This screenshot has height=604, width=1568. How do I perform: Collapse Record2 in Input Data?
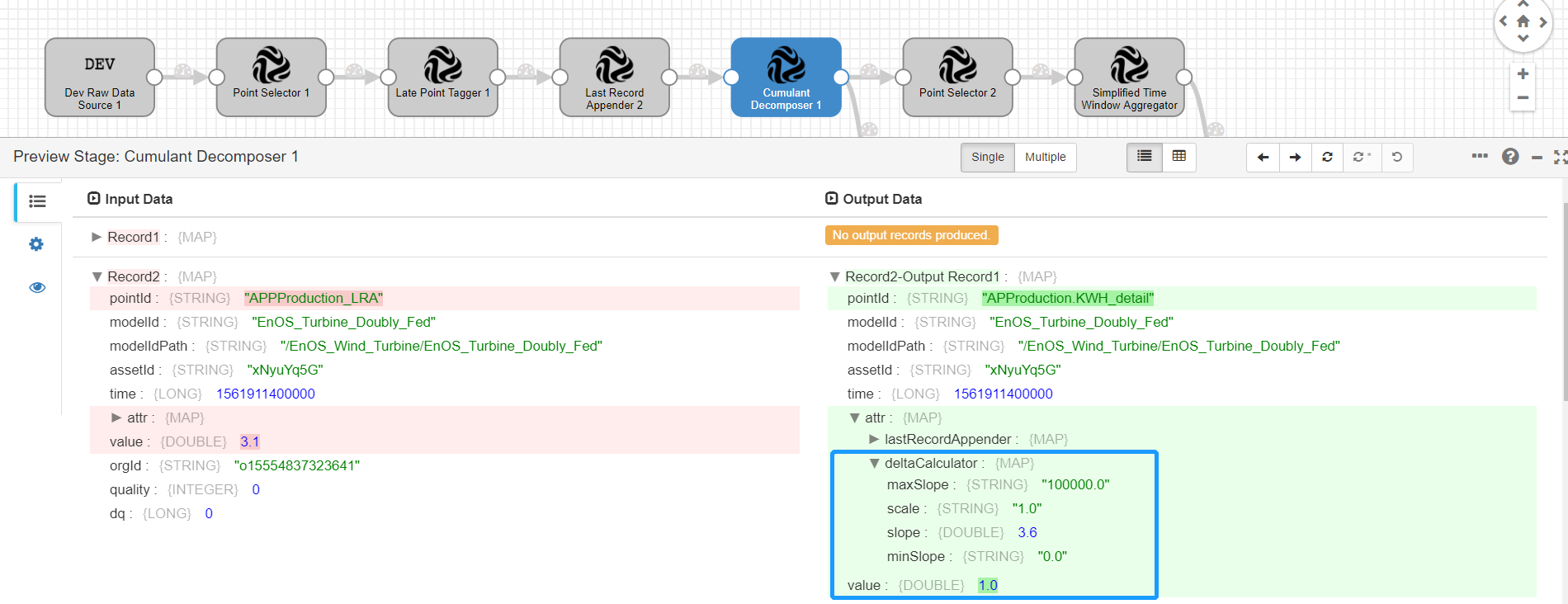coord(97,276)
